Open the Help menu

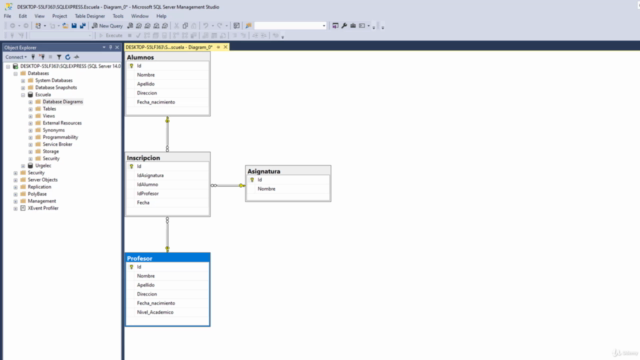tap(161, 16)
